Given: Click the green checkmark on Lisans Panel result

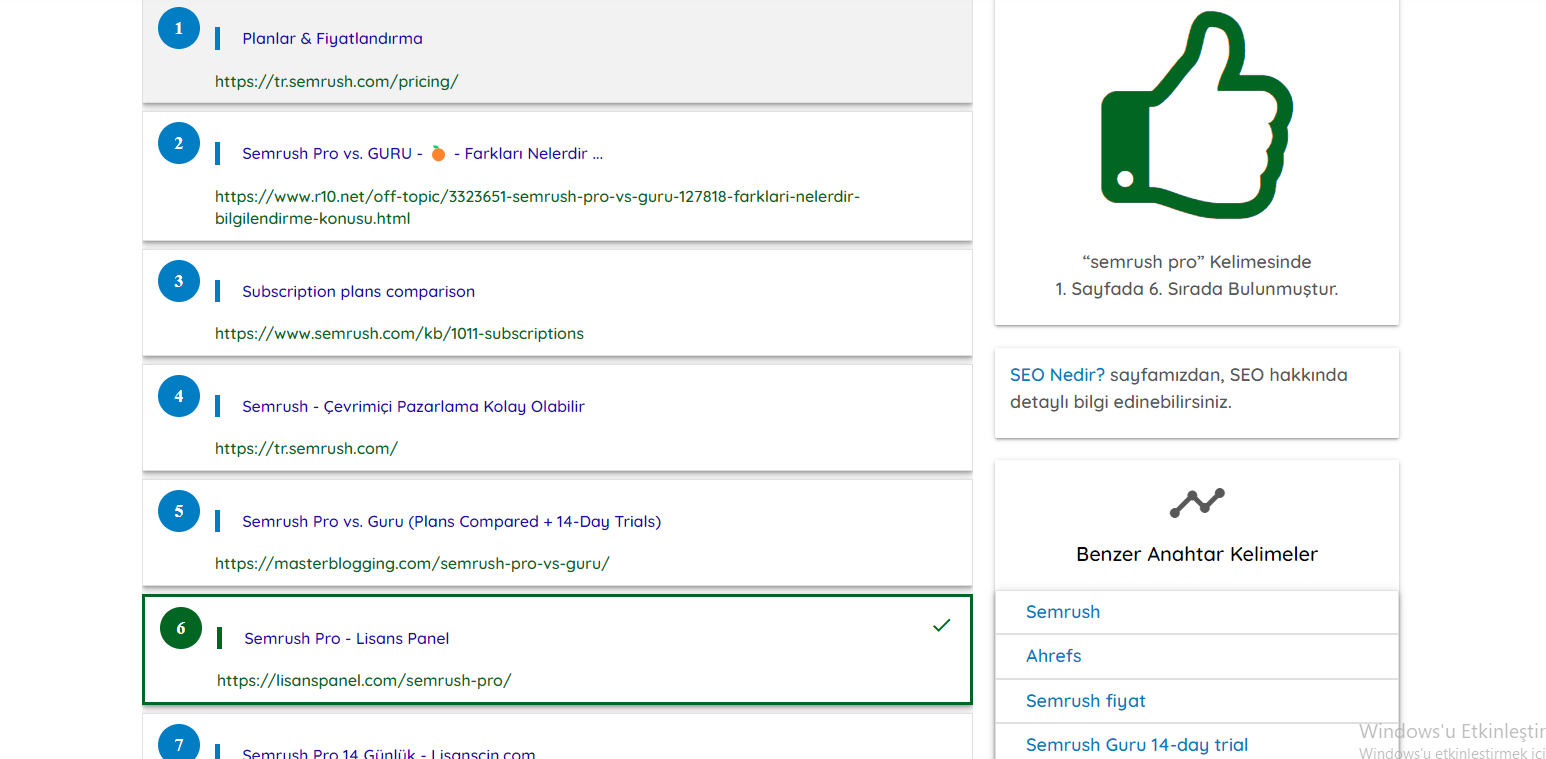Looking at the screenshot, I should (x=941, y=625).
